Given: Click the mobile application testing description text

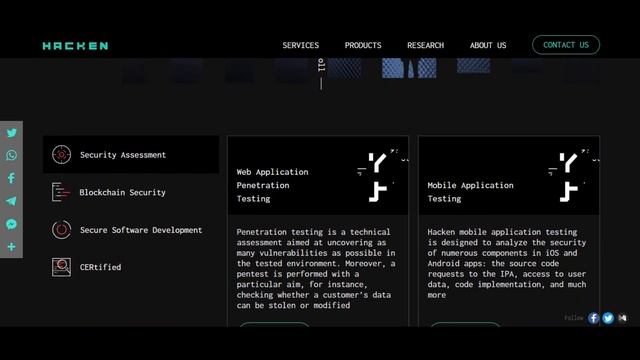Looking at the screenshot, I should 507,263.
